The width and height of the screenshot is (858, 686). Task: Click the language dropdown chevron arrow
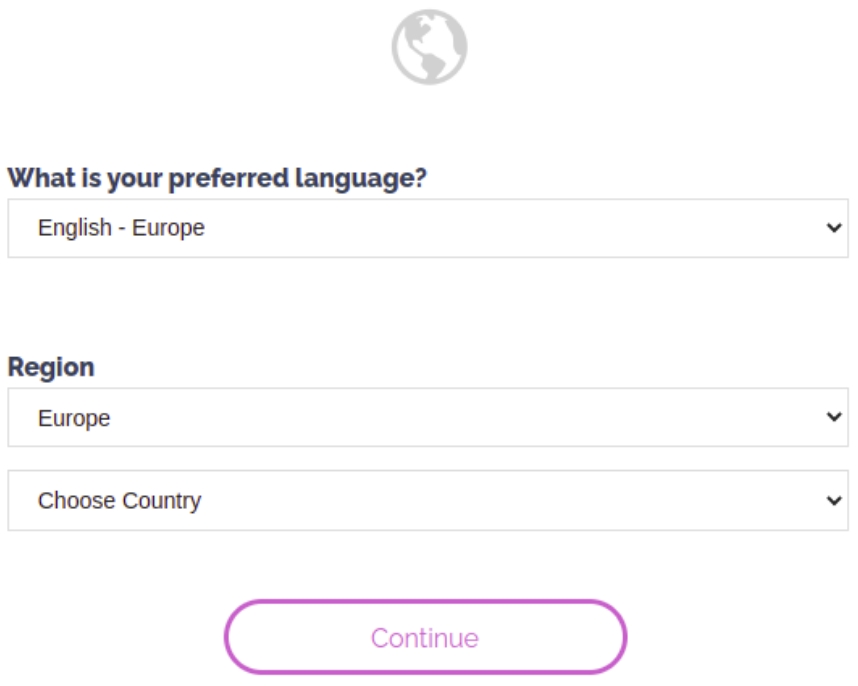point(835,228)
